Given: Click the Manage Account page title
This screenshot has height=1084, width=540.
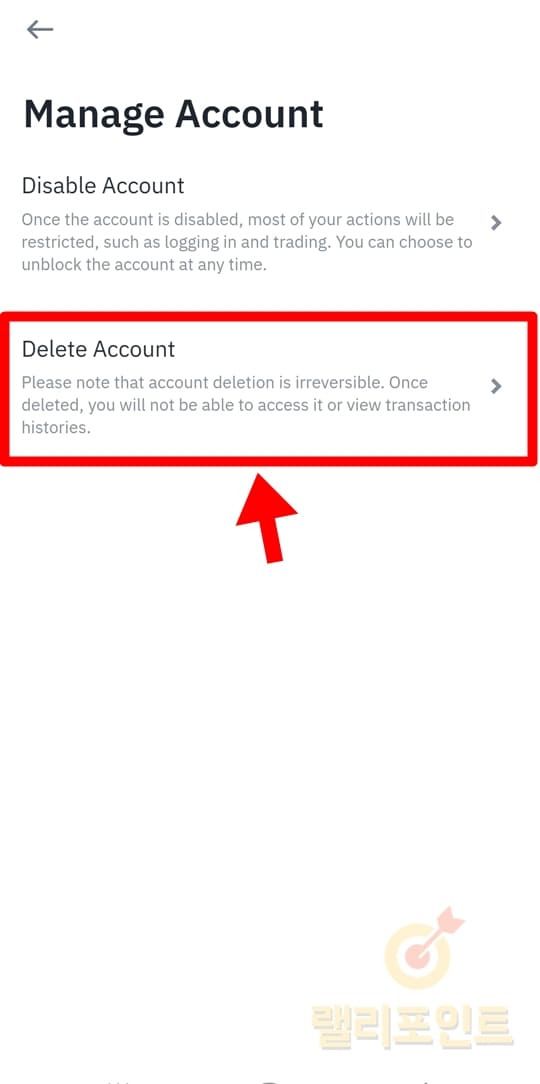Looking at the screenshot, I should click(174, 115).
